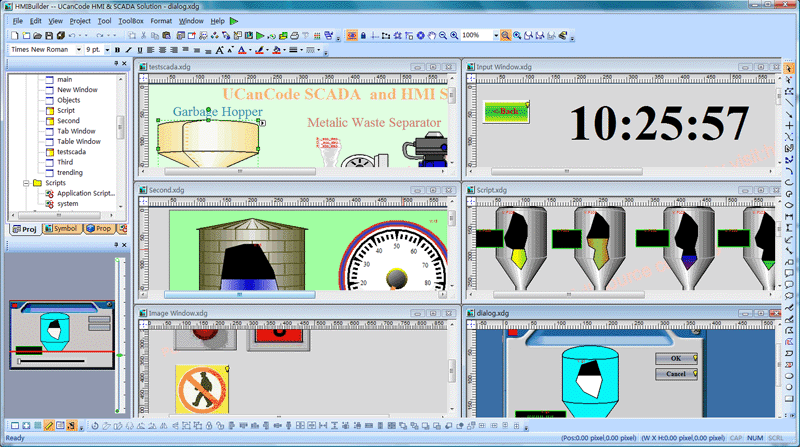Click the Garbage Hopper shape in testscada.xdg
800x447 pixels.
[x=208, y=143]
